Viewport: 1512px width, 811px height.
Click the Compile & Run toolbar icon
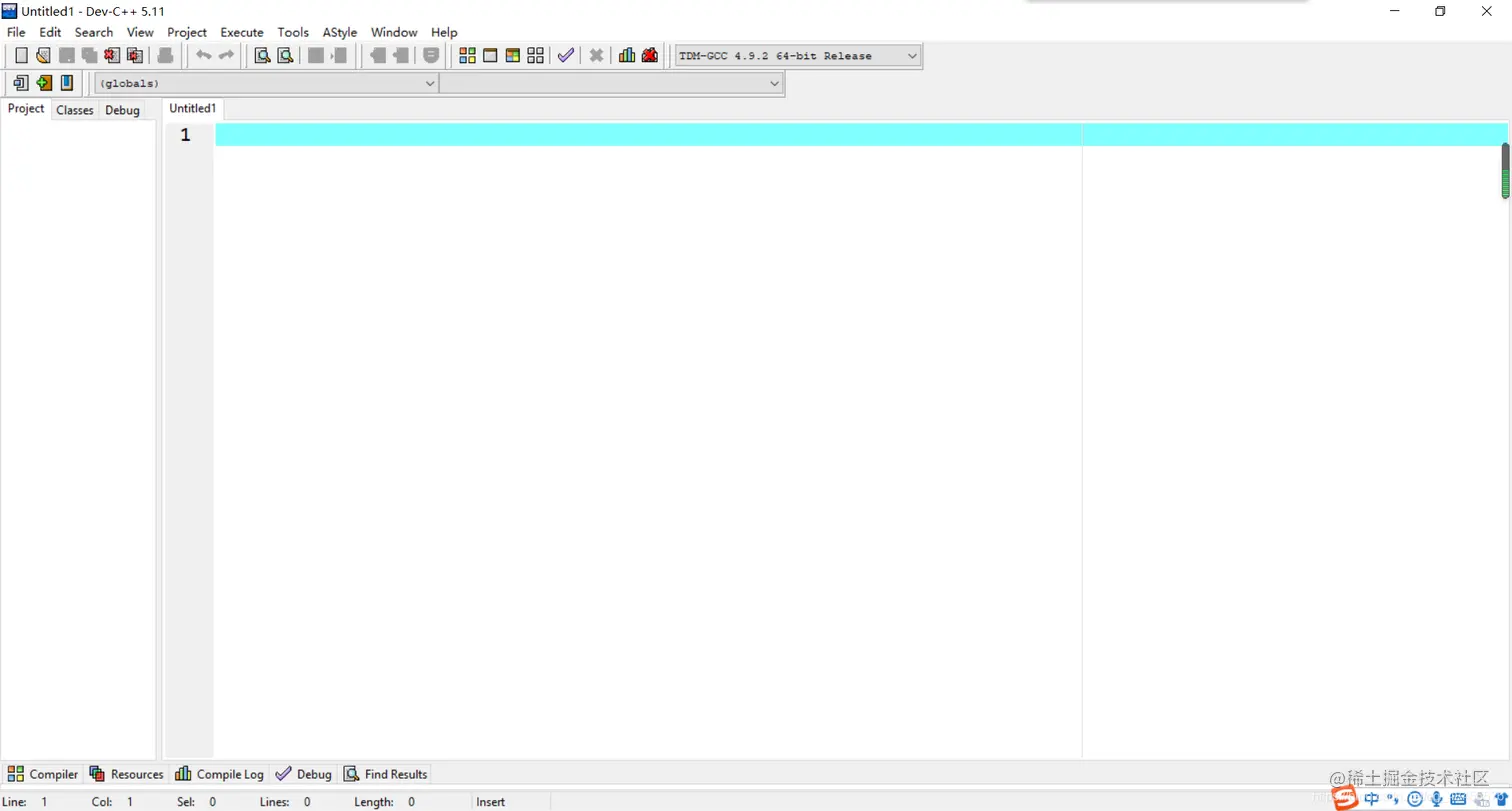513,56
